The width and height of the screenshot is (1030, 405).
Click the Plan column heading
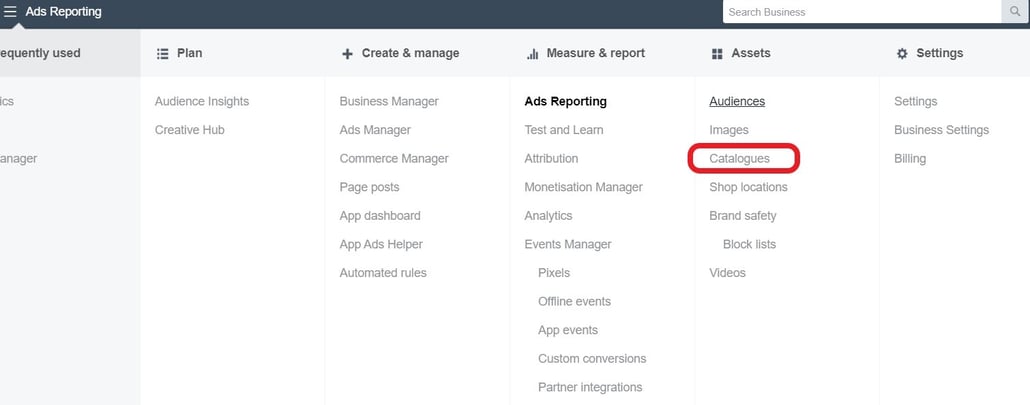click(190, 53)
